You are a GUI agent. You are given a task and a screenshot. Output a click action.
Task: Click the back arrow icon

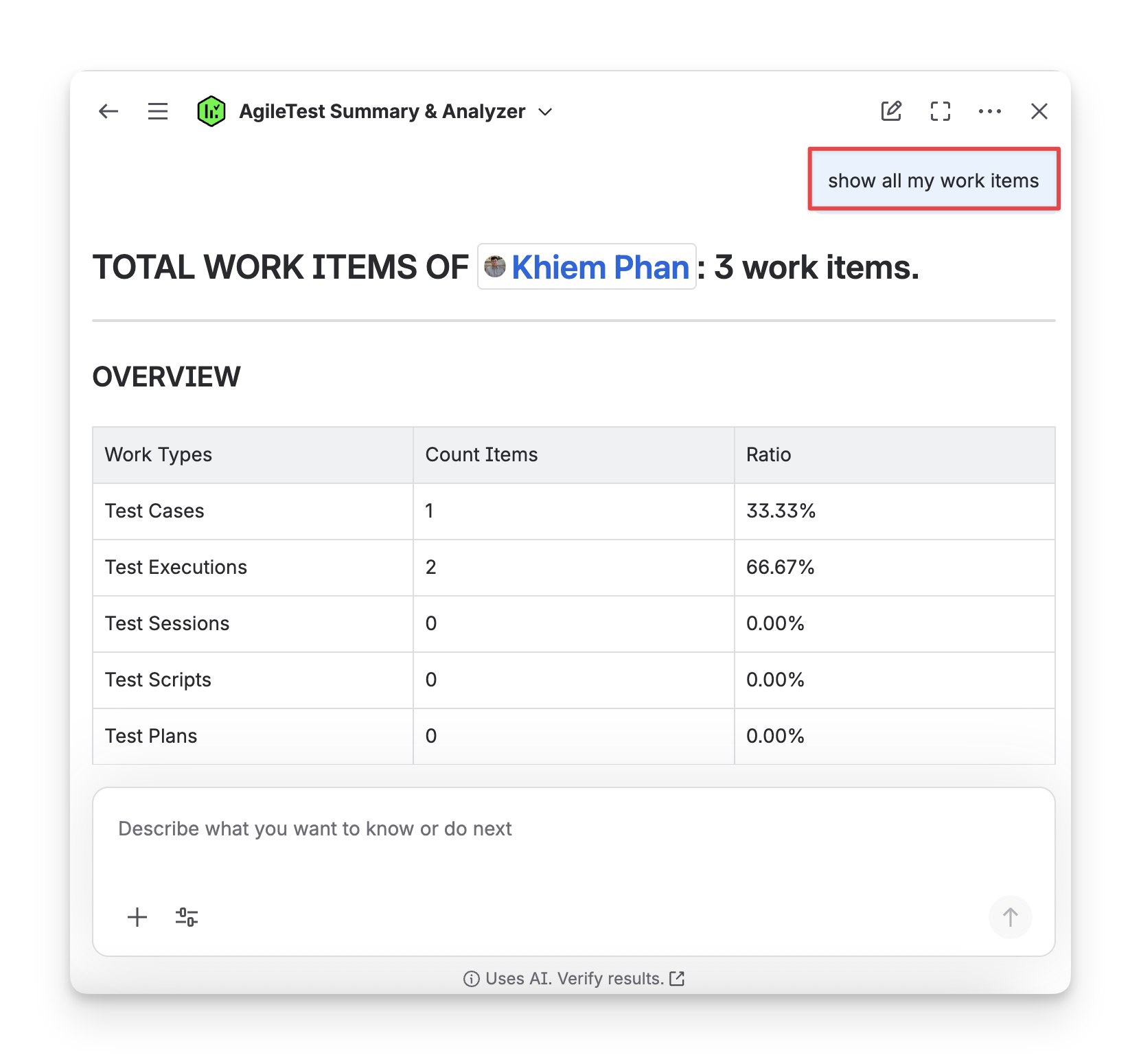pos(108,111)
